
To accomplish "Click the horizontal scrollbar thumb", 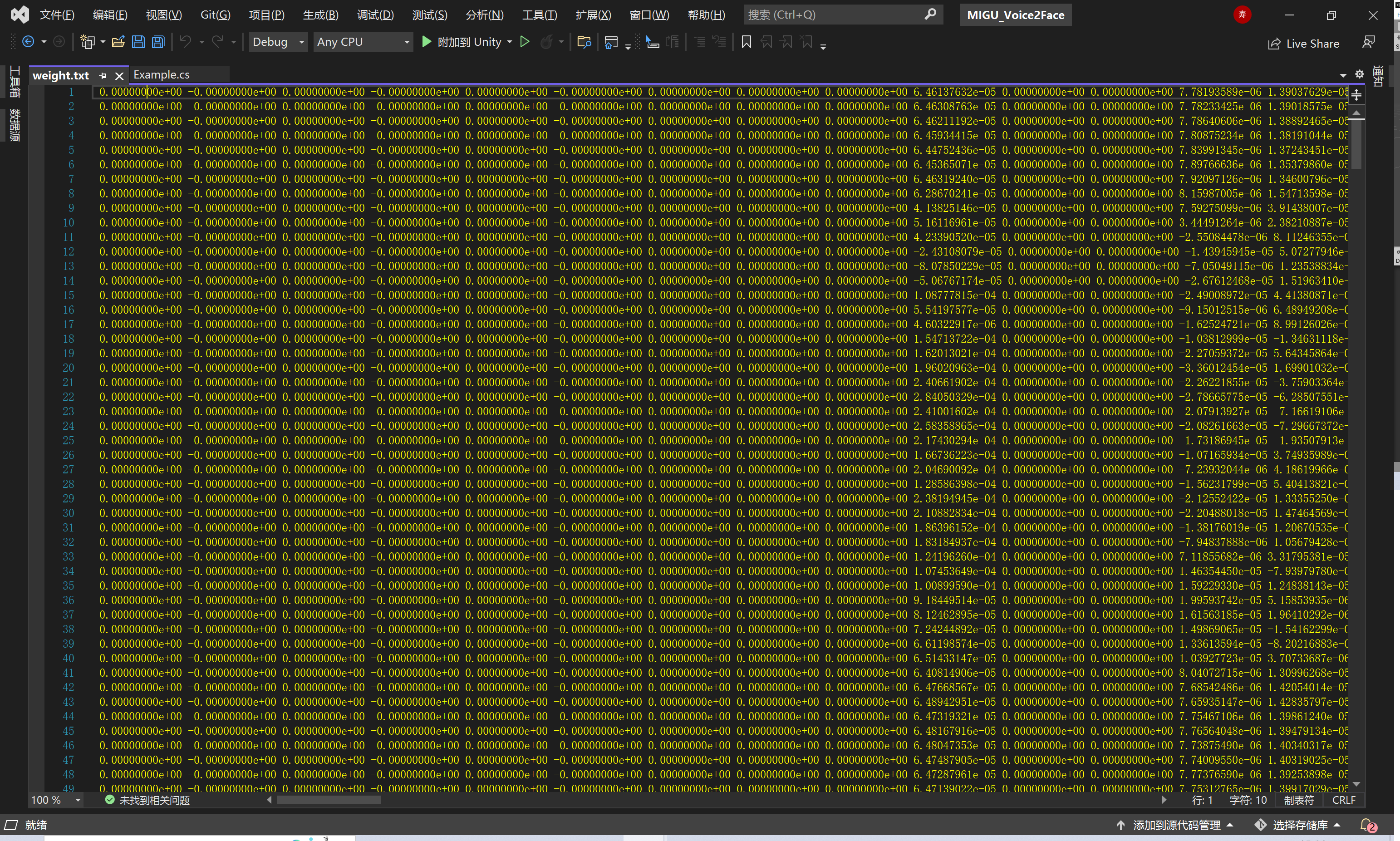I will [x=329, y=800].
